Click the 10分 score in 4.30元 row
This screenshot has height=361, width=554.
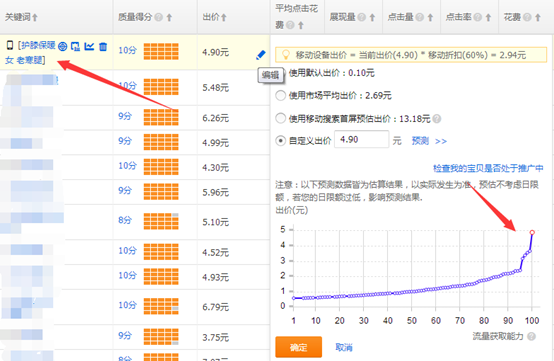point(127,165)
